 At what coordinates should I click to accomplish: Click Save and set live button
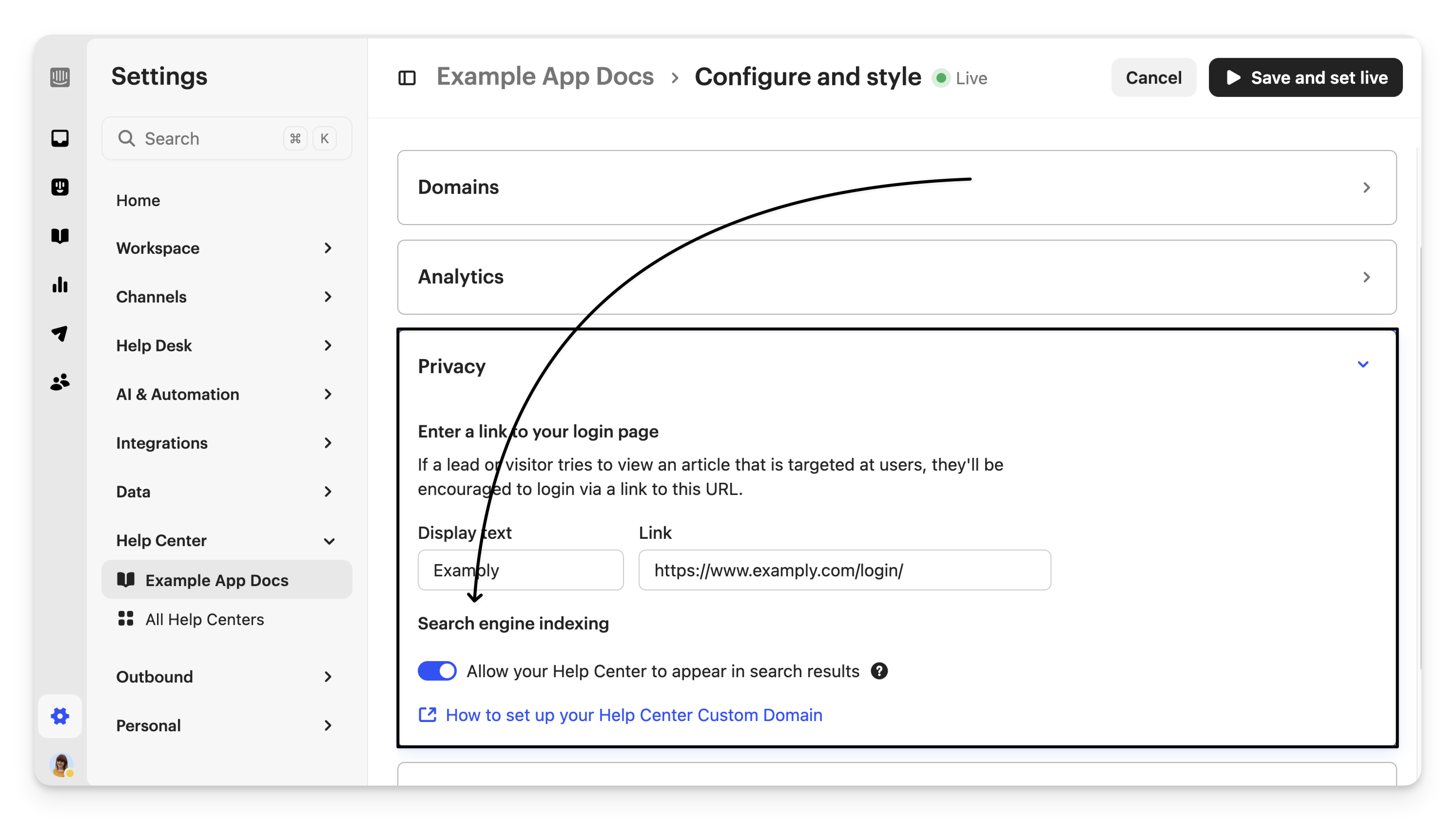tap(1305, 78)
